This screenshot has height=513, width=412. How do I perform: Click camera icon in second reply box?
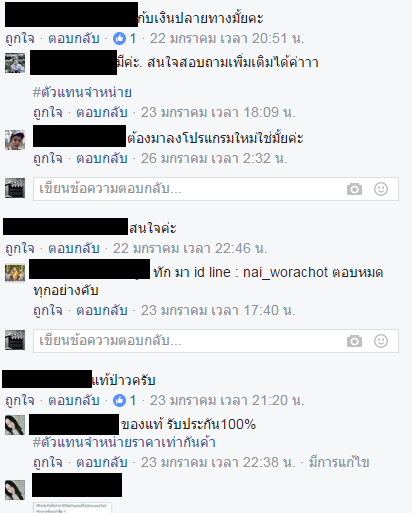coord(354,341)
